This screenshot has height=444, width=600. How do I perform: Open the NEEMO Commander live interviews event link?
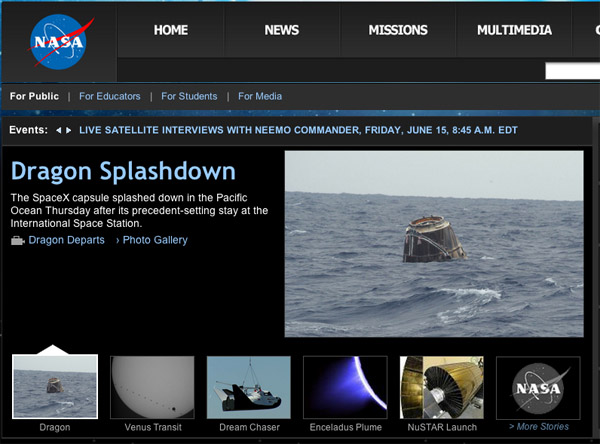coord(298,130)
